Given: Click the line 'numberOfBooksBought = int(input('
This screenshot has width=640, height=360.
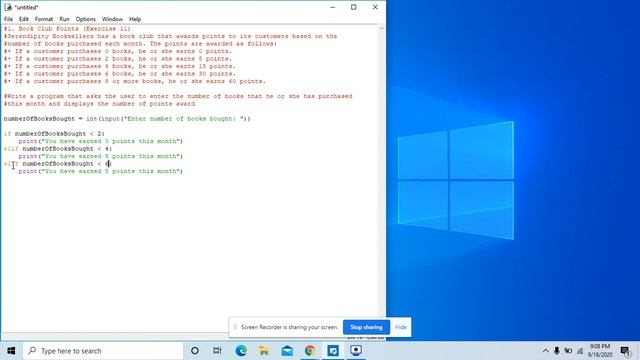Looking at the screenshot, I should pyautogui.click(x=127, y=119).
